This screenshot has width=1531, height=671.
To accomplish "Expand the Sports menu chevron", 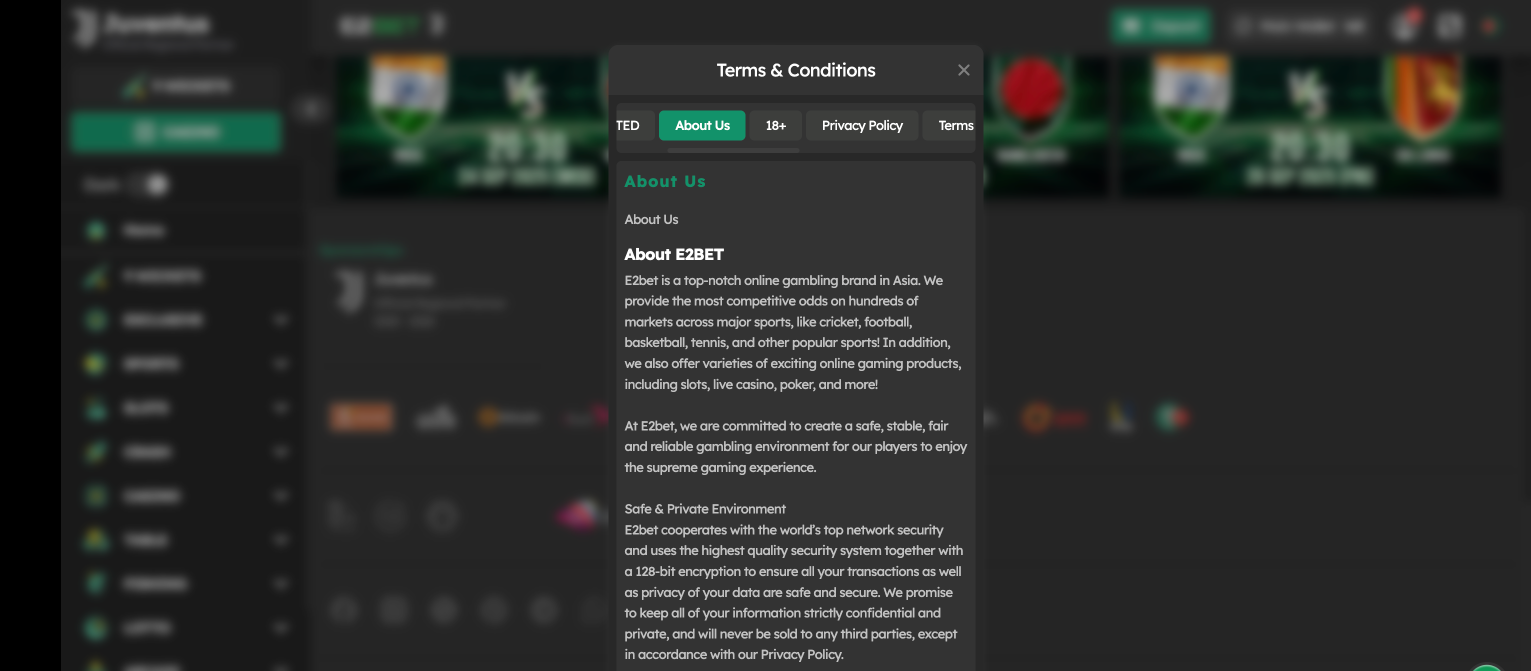I will 281,365.
